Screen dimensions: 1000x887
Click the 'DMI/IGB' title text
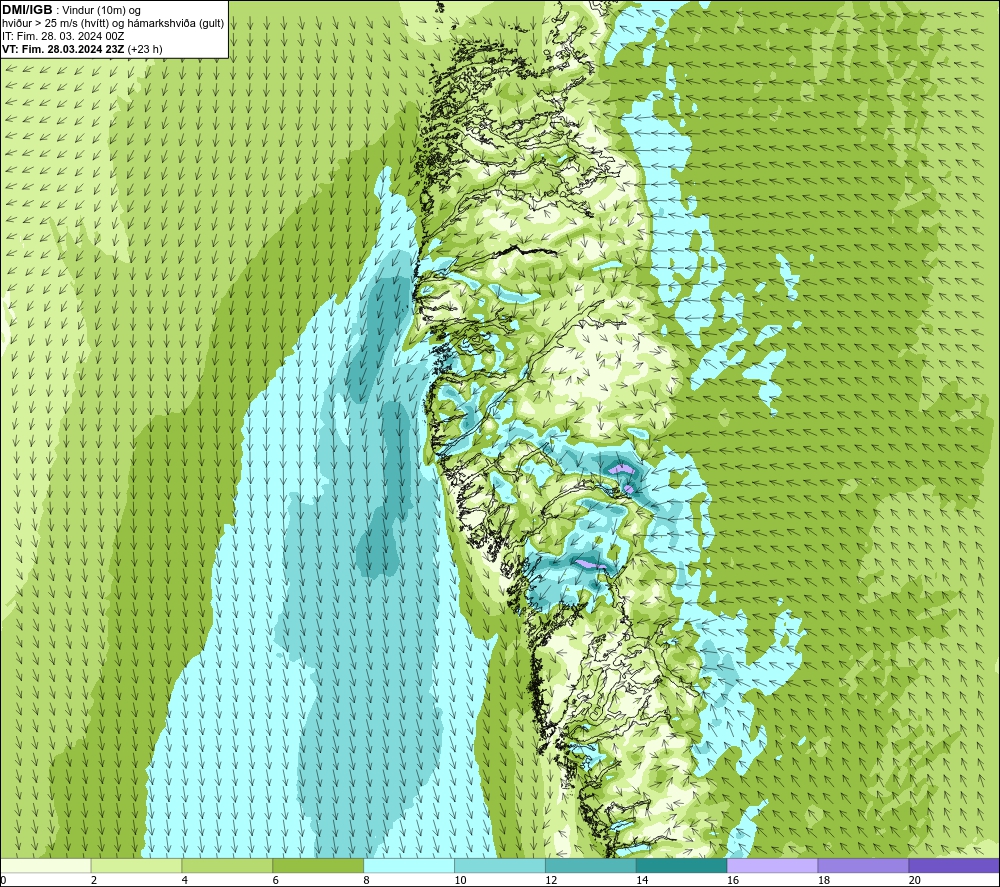pos(27,10)
